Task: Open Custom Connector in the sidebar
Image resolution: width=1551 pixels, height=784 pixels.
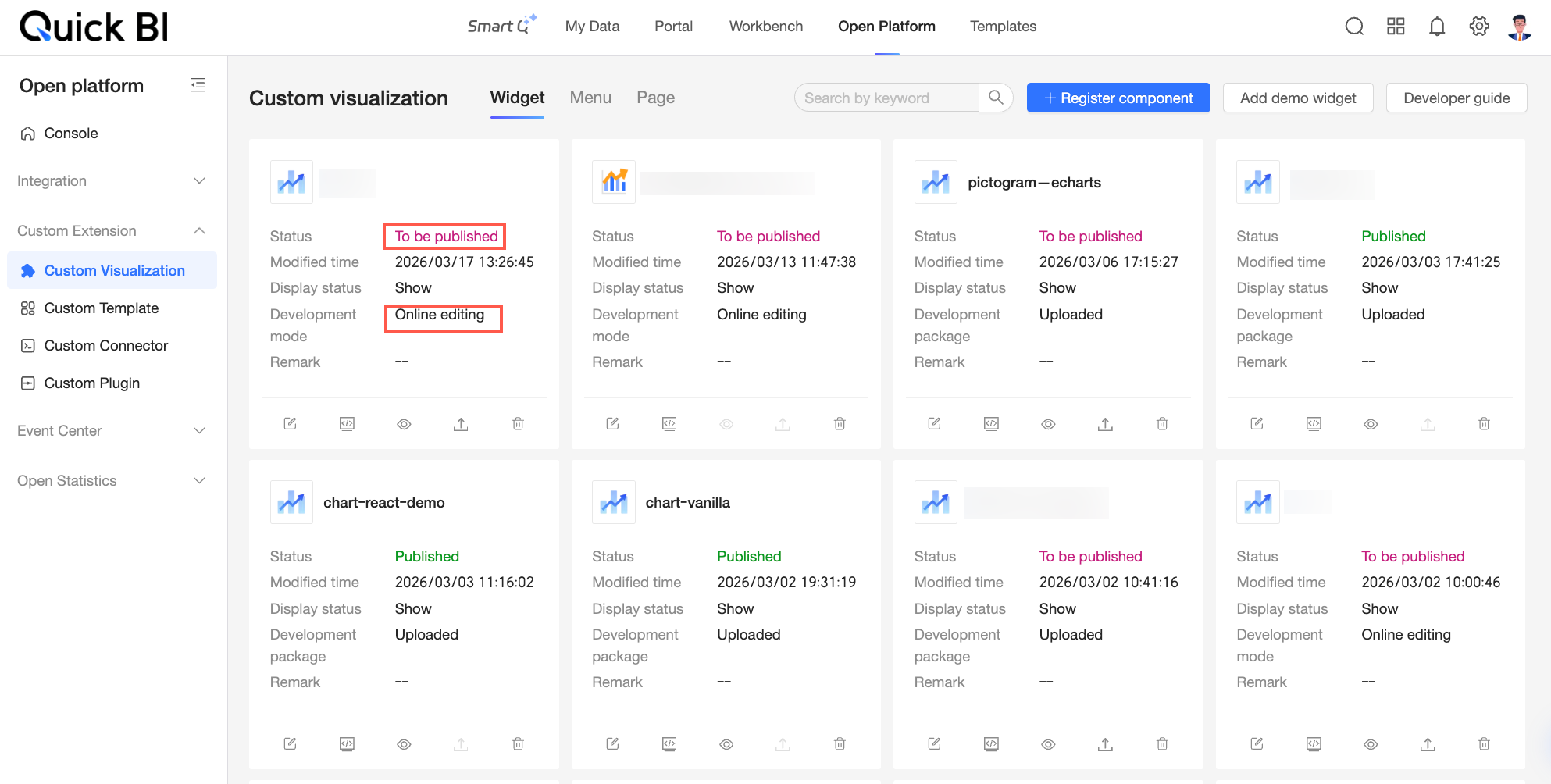Action: (x=112, y=346)
